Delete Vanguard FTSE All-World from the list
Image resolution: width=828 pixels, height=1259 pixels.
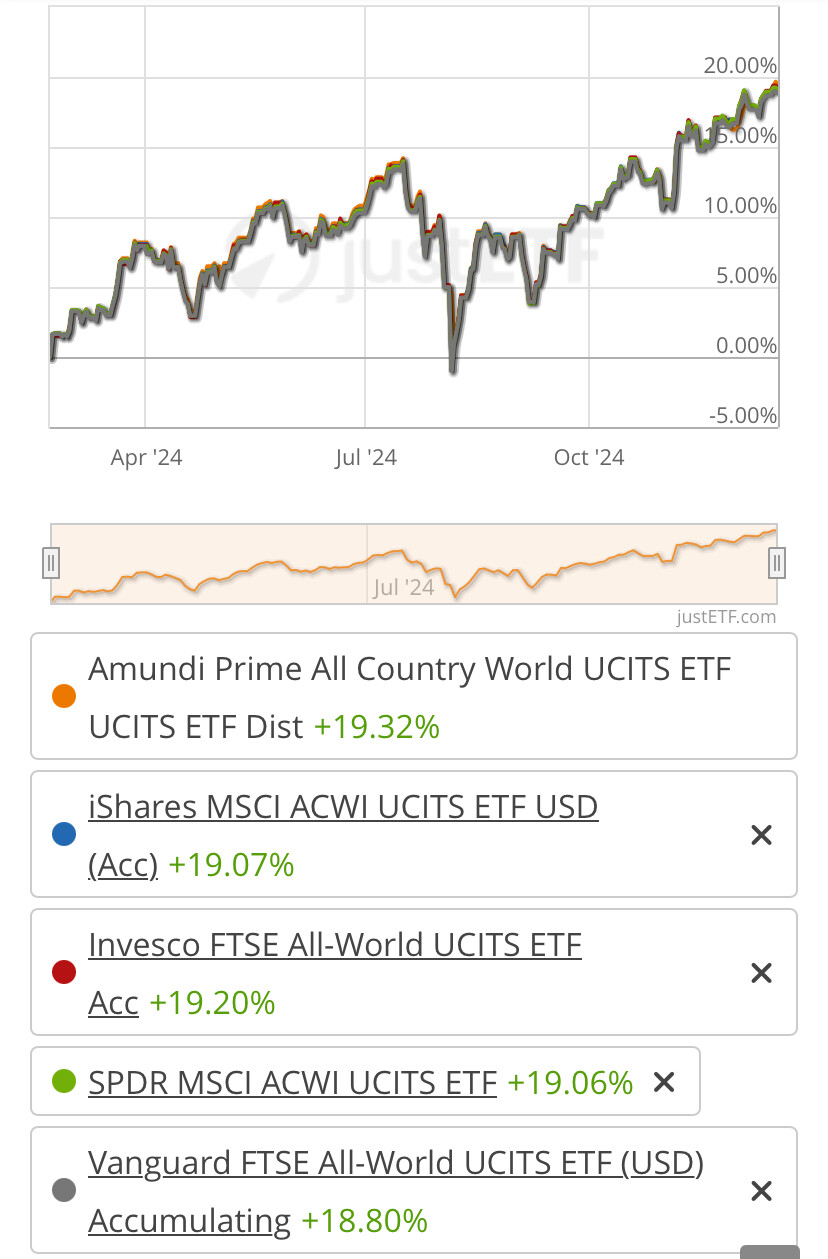(761, 1191)
